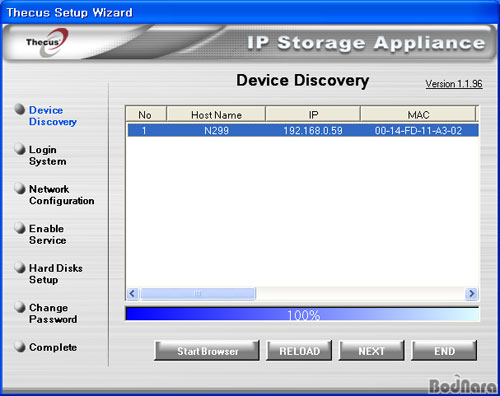Screen dimensions: 500x396
Task: Open the Hard Disks Setup step
Action: pos(56,274)
